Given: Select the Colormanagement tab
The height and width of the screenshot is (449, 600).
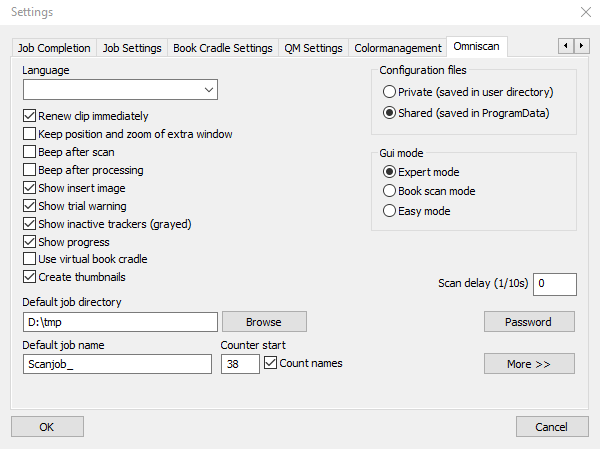Looking at the screenshot, I should pos(398,48).
